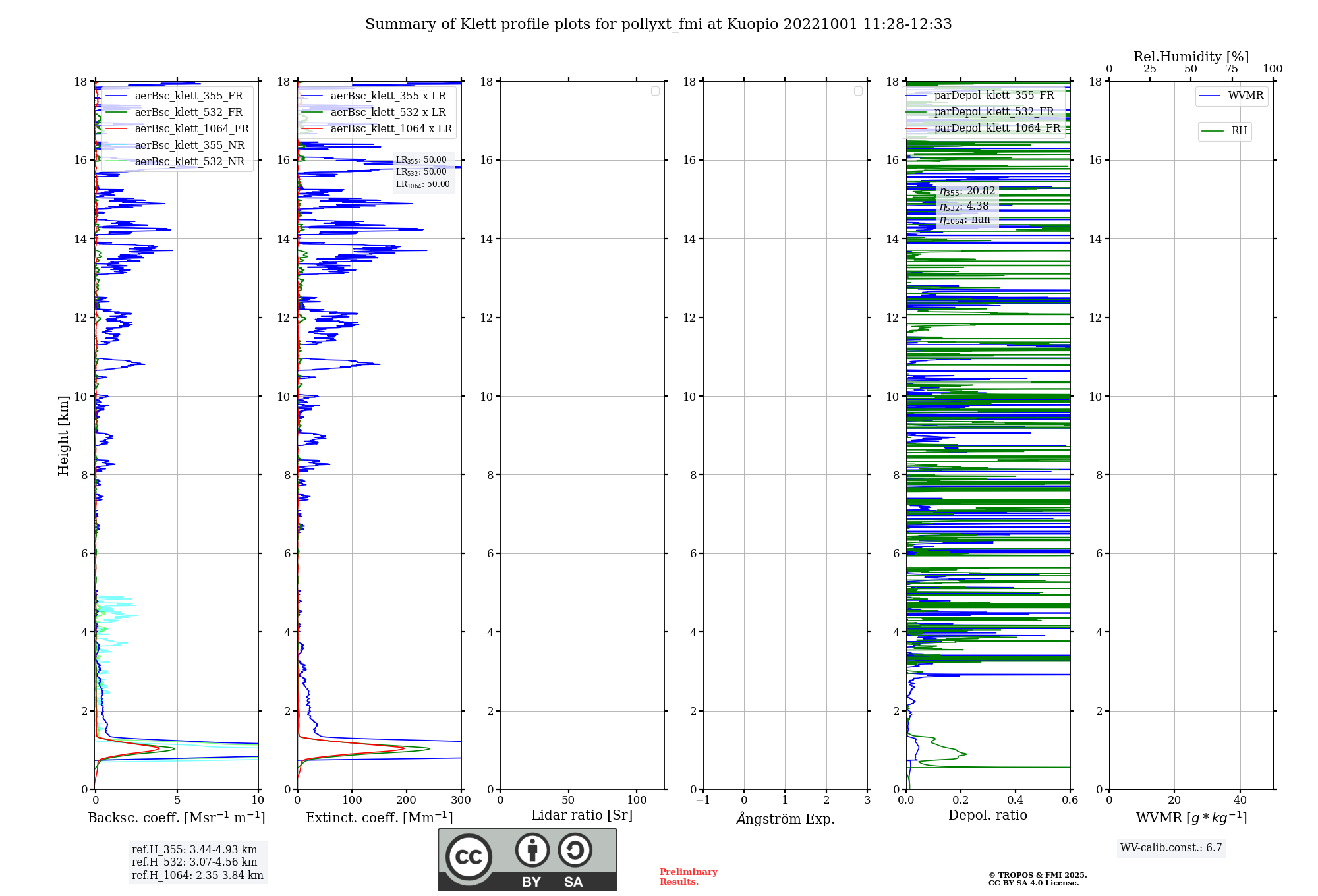This screenshot has width=1318, height=896.
Task: Click the ref.H_355: 3.44-4.93 km text
Action: [x=194, y=849]
